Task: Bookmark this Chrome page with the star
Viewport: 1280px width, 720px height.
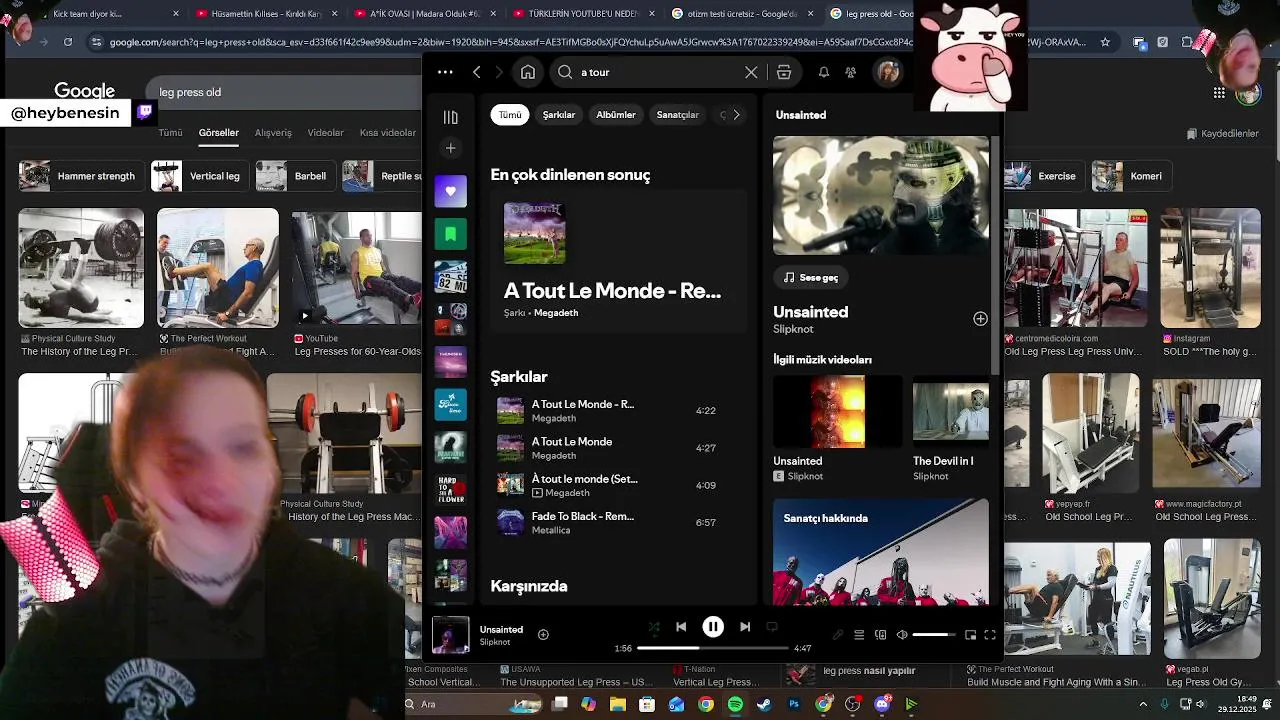Action: 1105,42
